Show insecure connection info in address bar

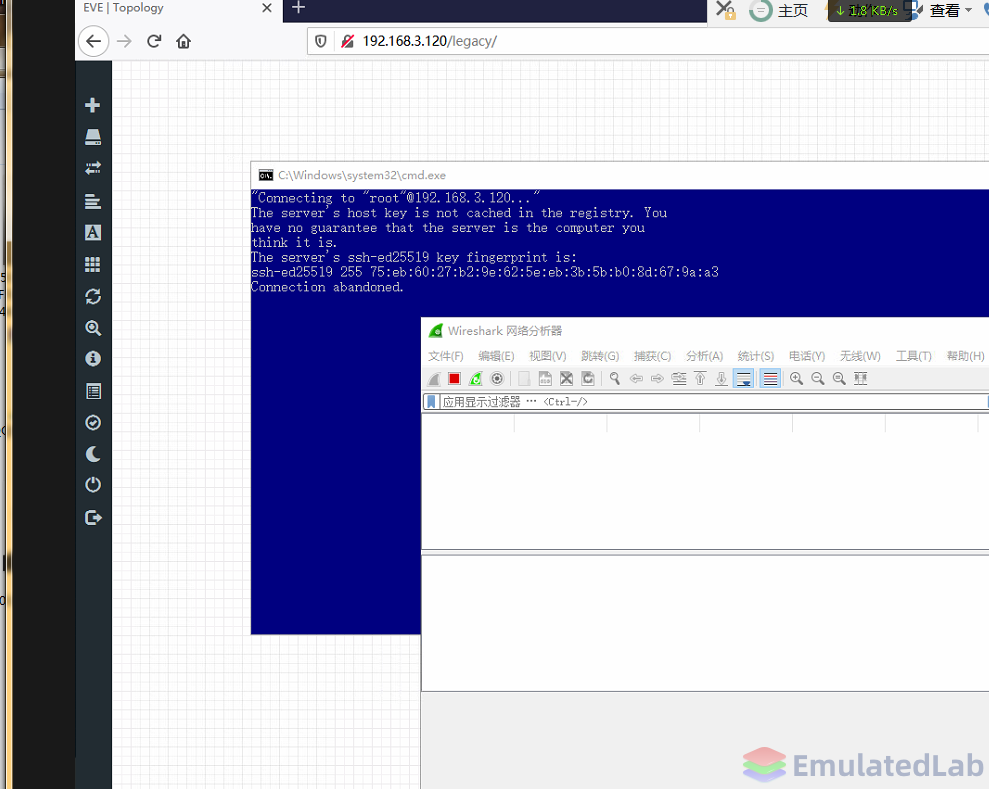click(x=347, y=42)
